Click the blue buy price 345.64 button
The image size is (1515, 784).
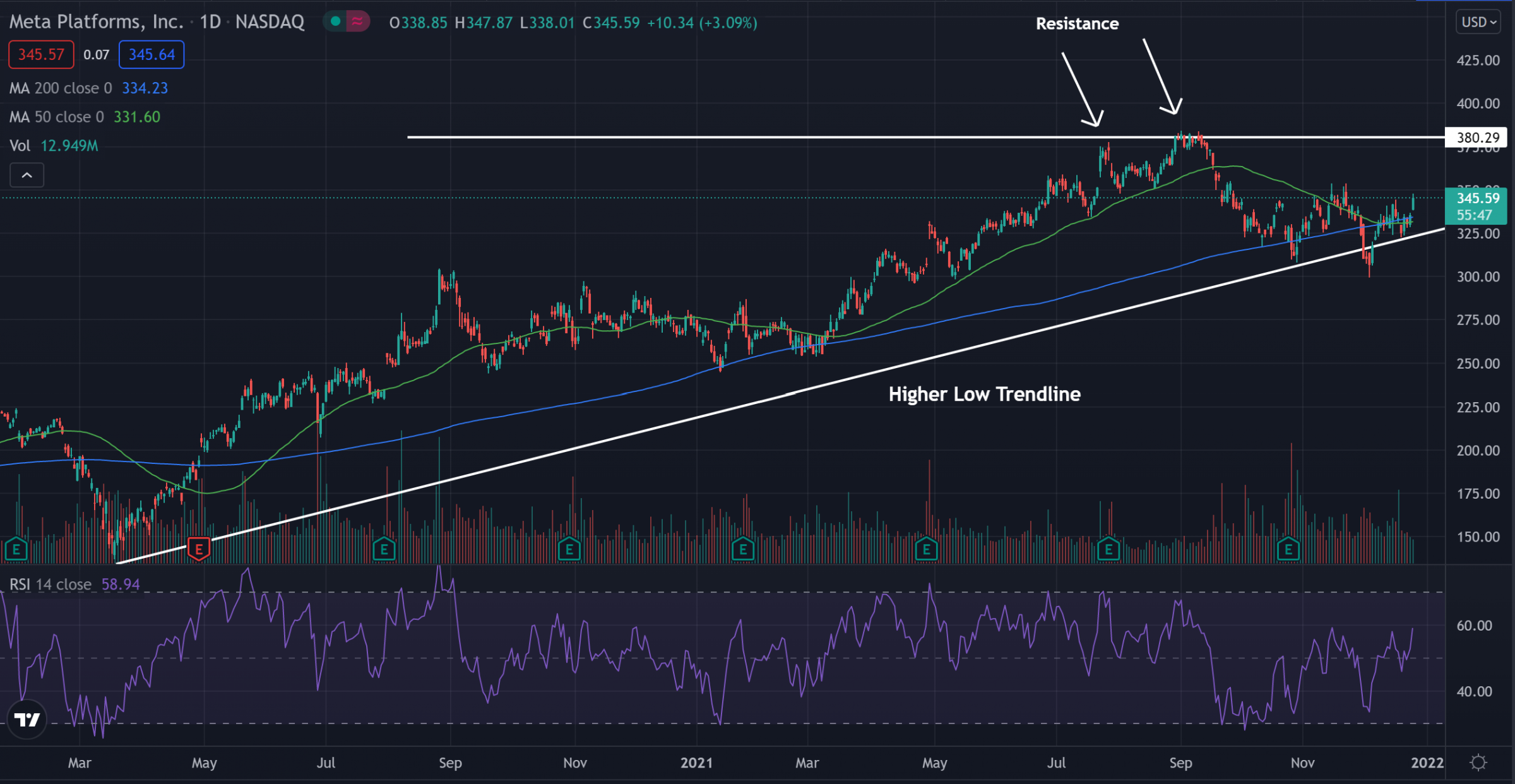(x=151, y=54)
